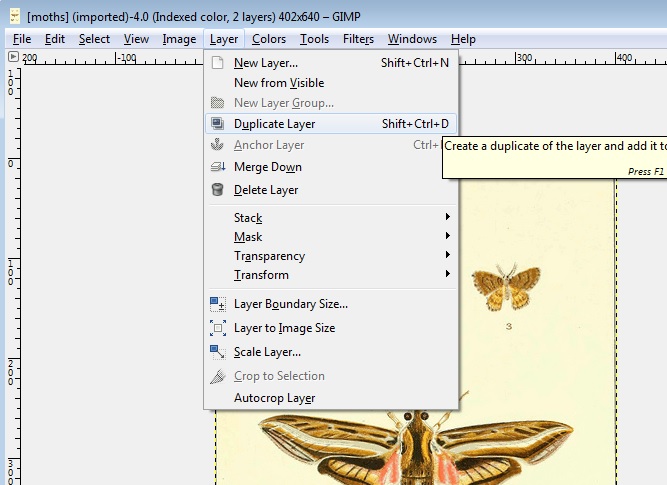Click the large moth's right wing on canvas

504,442
